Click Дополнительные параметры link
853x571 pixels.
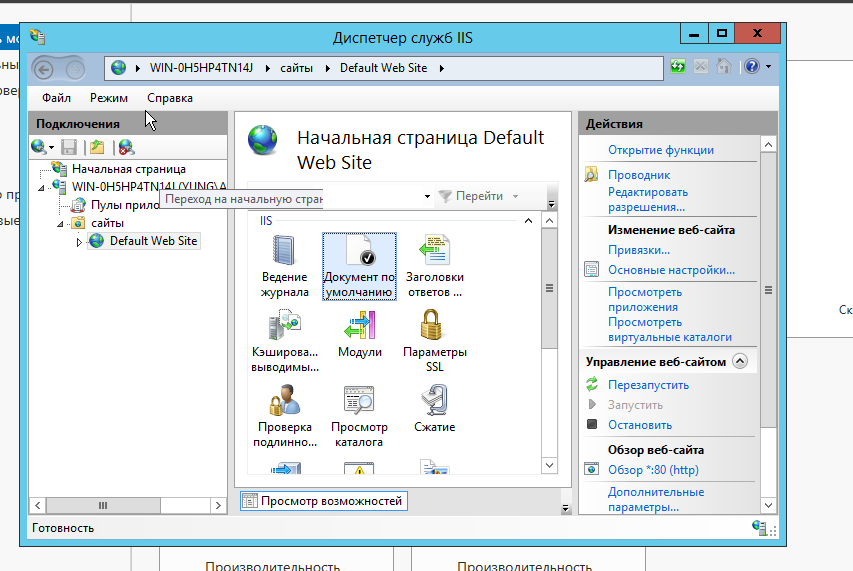656,499
